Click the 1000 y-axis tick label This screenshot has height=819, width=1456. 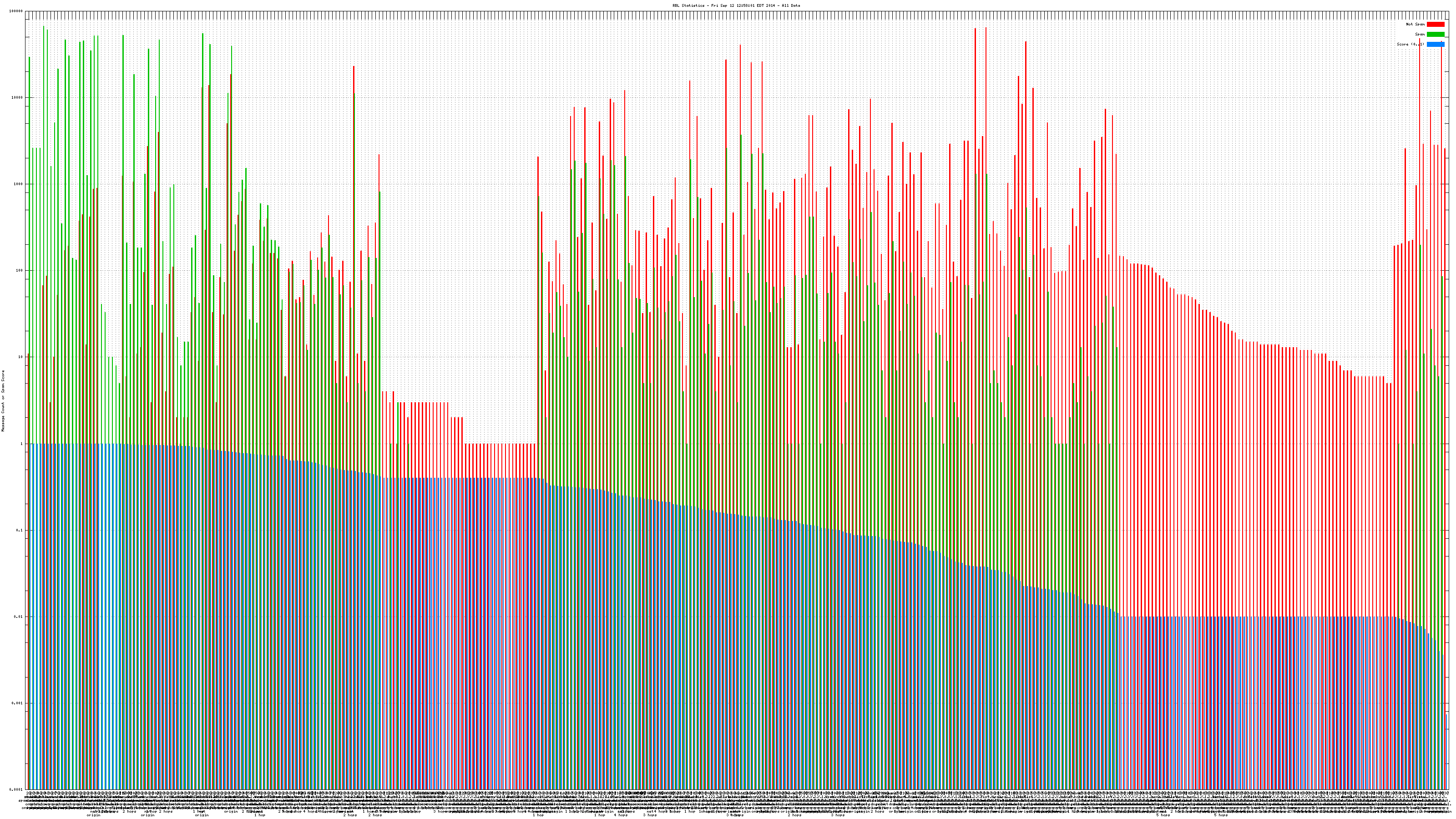click(19, 184)
